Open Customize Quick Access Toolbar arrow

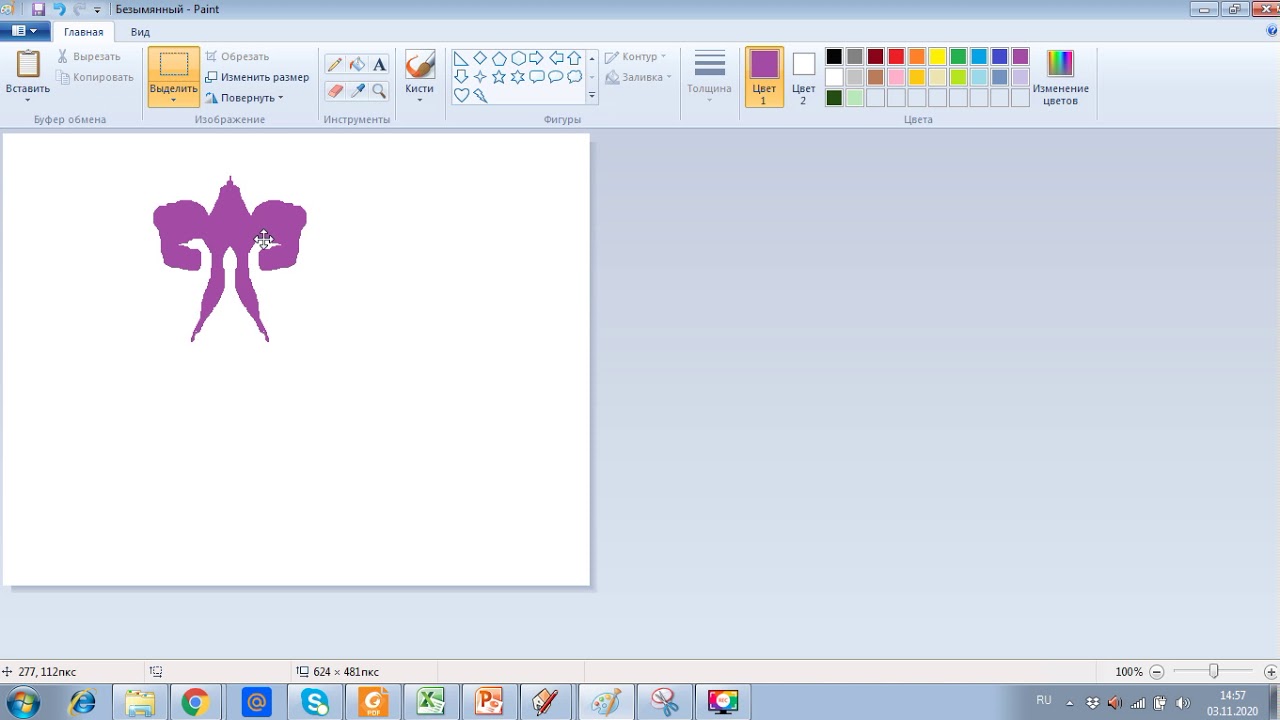pos(97,10)
